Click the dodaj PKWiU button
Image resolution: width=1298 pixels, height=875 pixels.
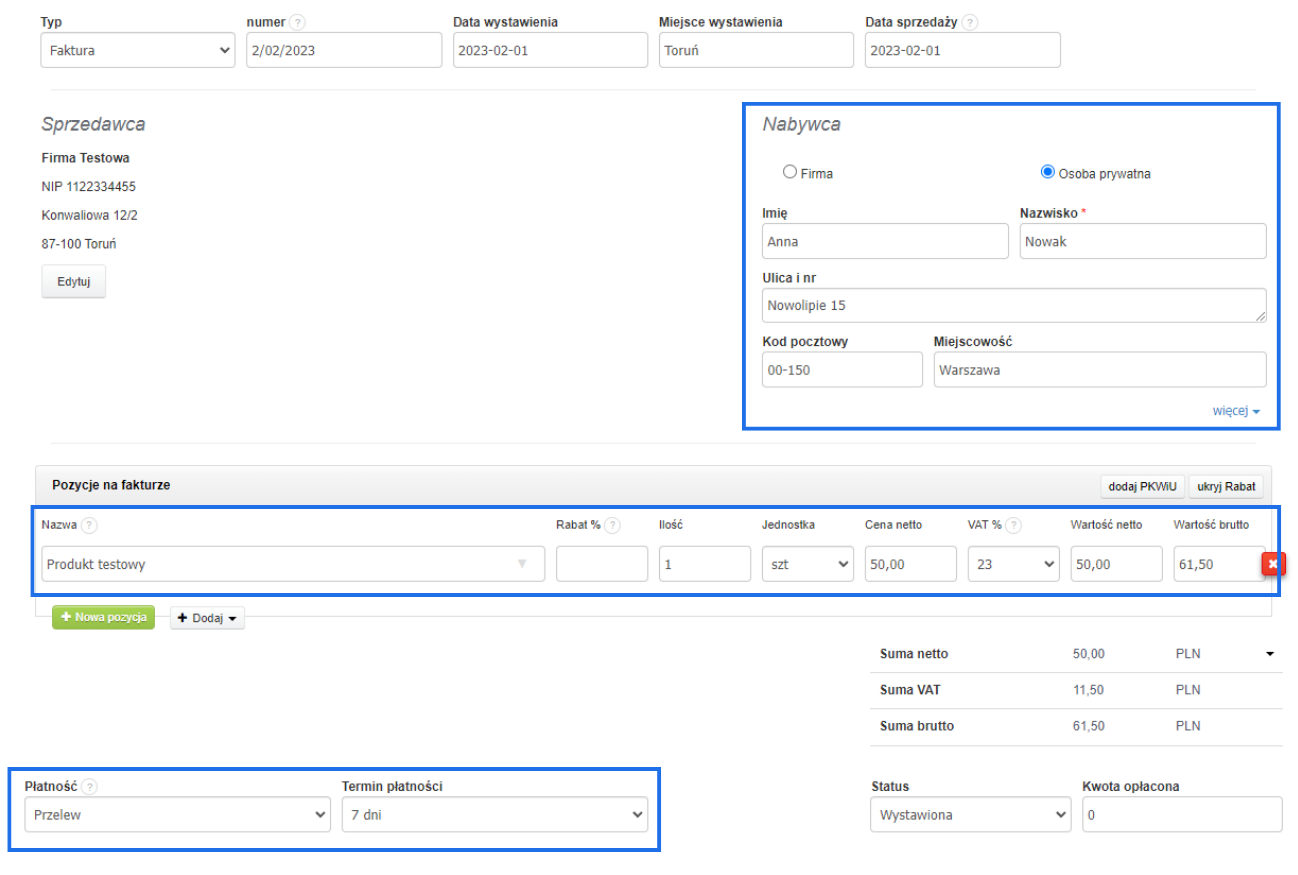pos(1143,487)
